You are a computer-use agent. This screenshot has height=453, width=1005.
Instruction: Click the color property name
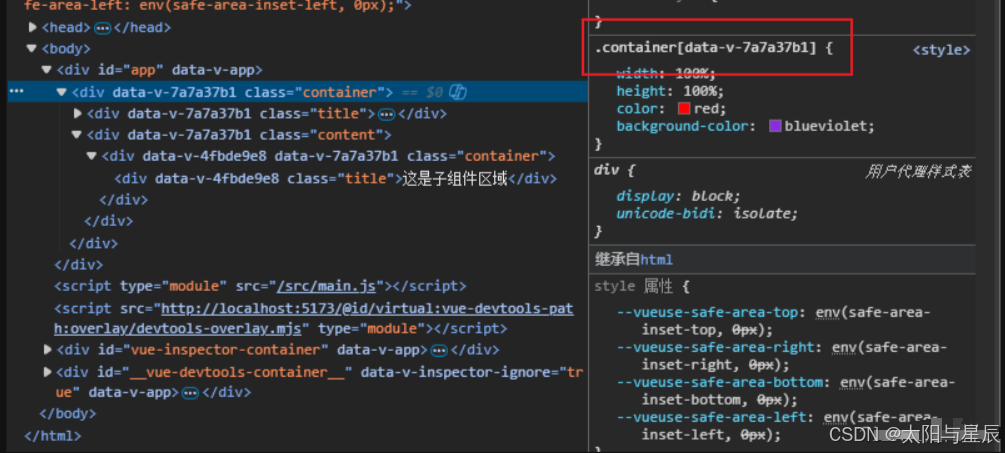coord(637,108)
